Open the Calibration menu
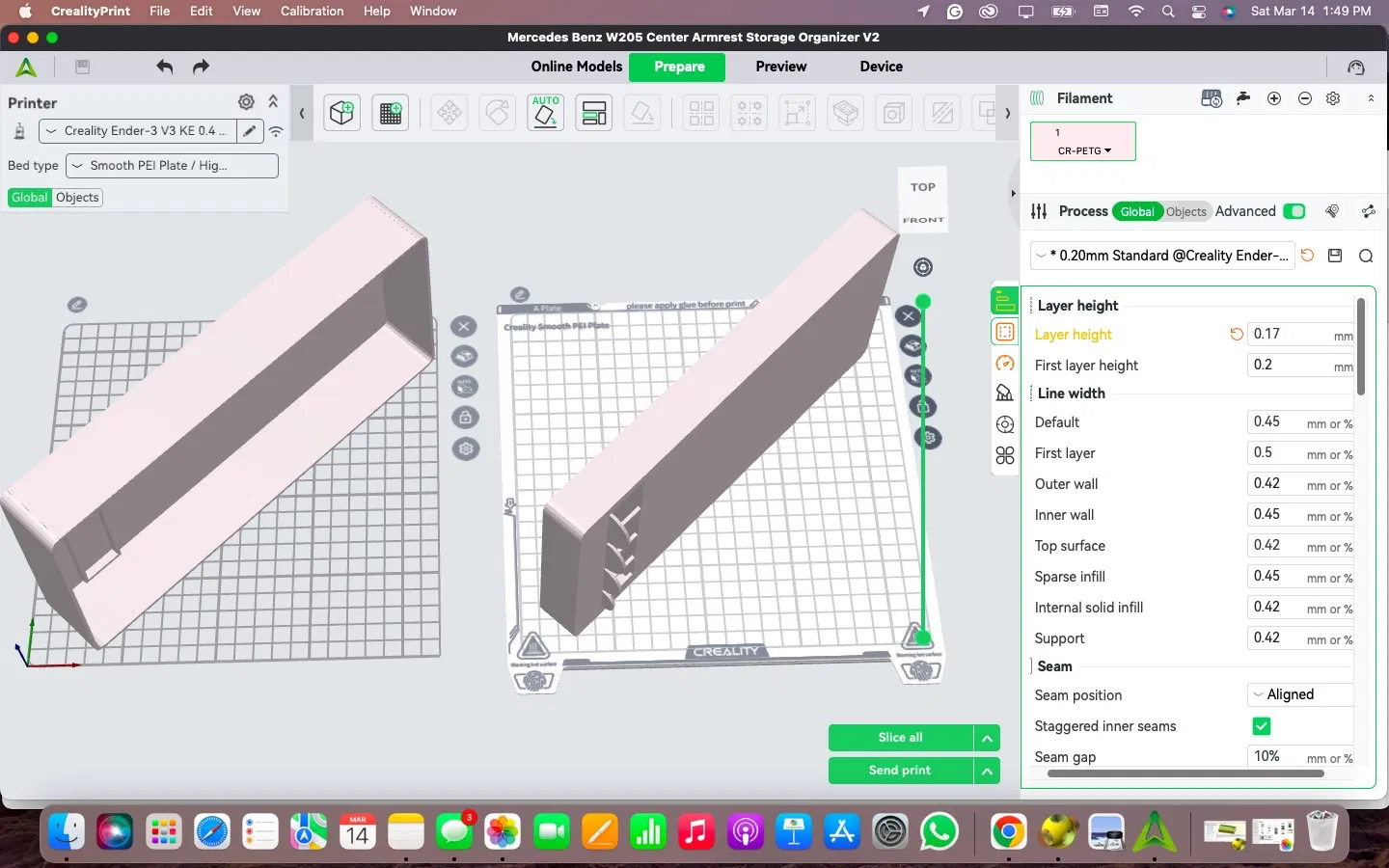This screenshot has width=1389, height=868. pyautogui.click(x=313, y=12)
